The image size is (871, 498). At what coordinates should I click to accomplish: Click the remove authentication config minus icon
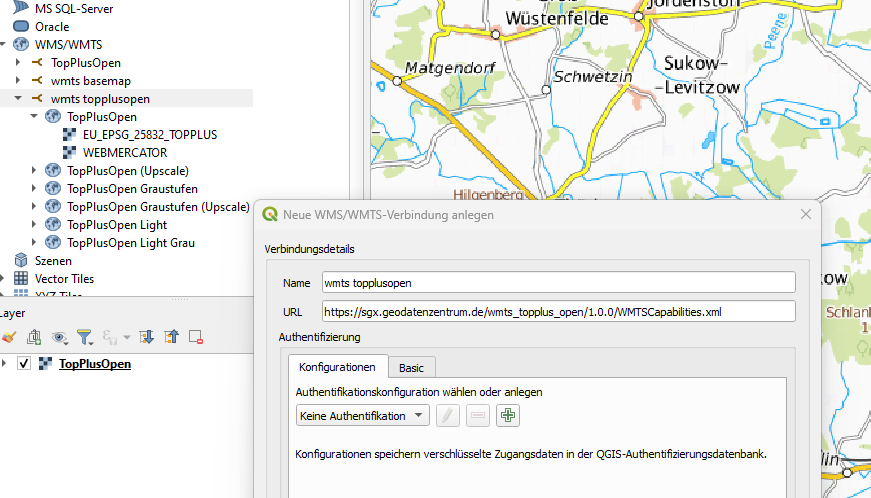pyautogui.click(x=478, y=415)
